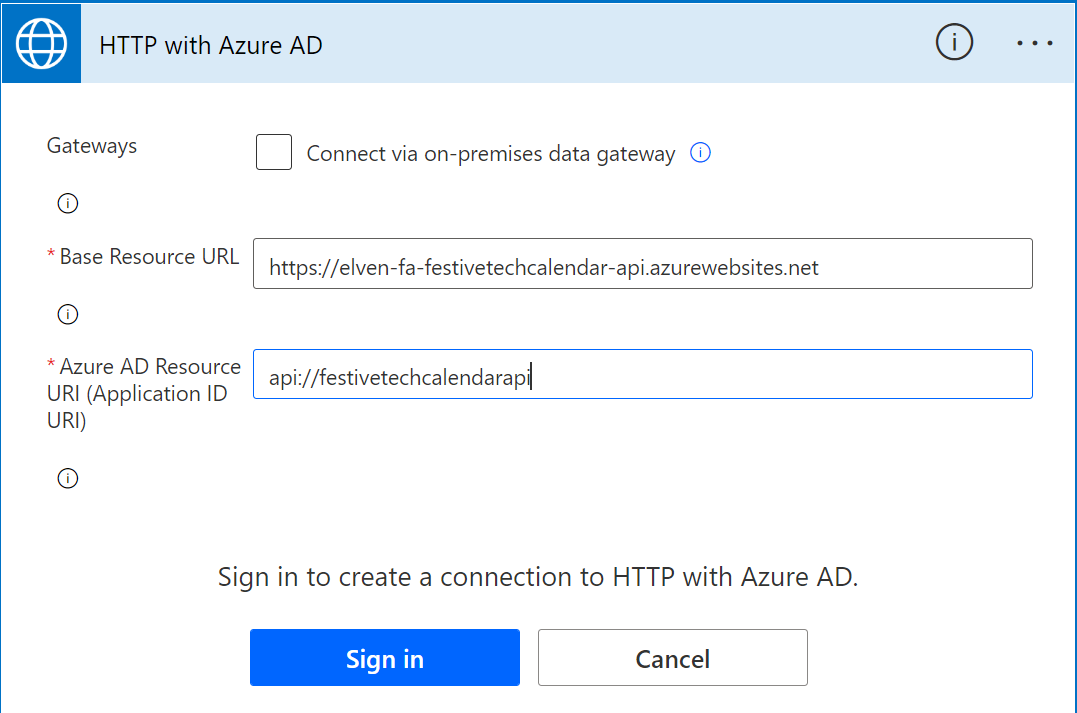
Task: Click into the Base Resource URL field
Action: 642,264
